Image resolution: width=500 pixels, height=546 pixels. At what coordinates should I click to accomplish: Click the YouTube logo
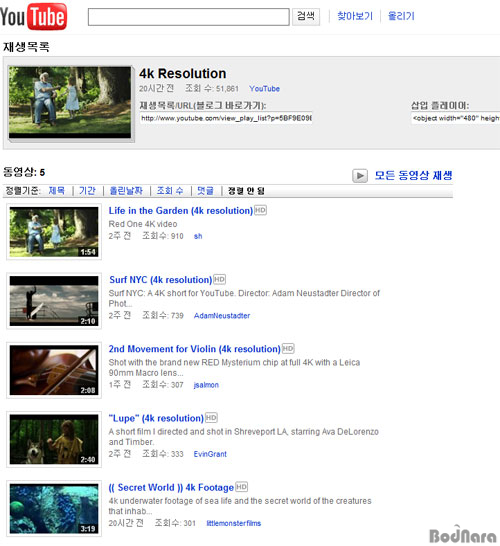point(33,16)
